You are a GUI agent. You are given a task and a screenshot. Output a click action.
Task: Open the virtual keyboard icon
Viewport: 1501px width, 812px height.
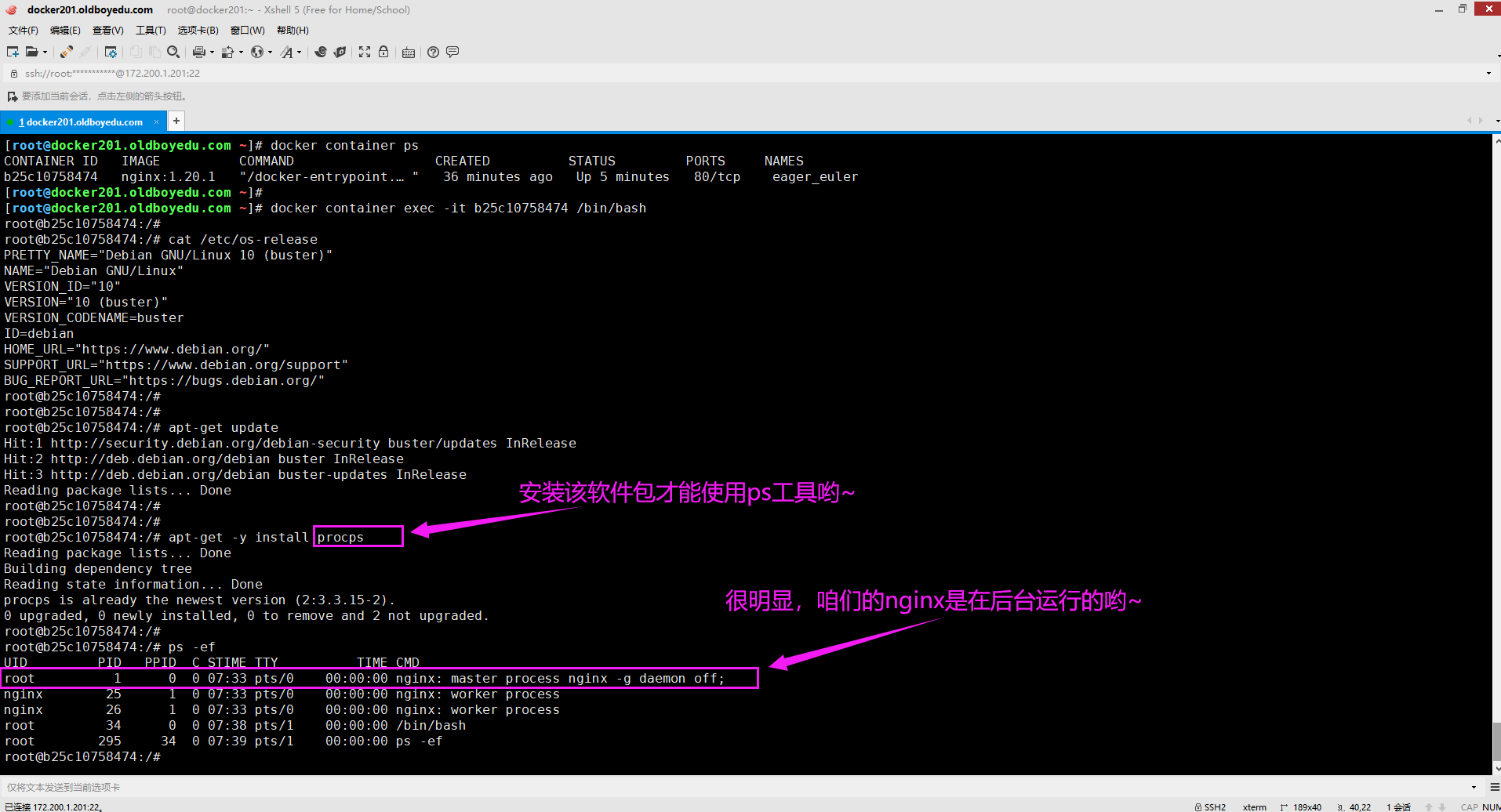point(409,53)
